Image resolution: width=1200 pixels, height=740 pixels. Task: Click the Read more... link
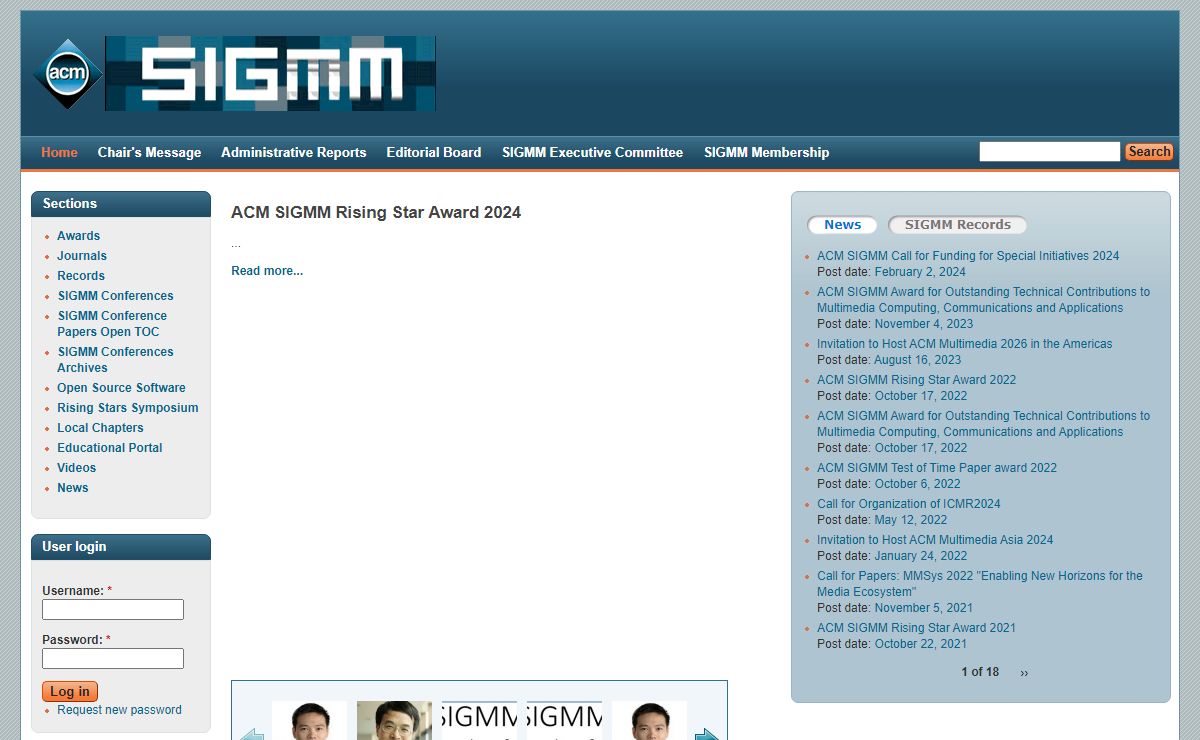click(x=267, y=271)
